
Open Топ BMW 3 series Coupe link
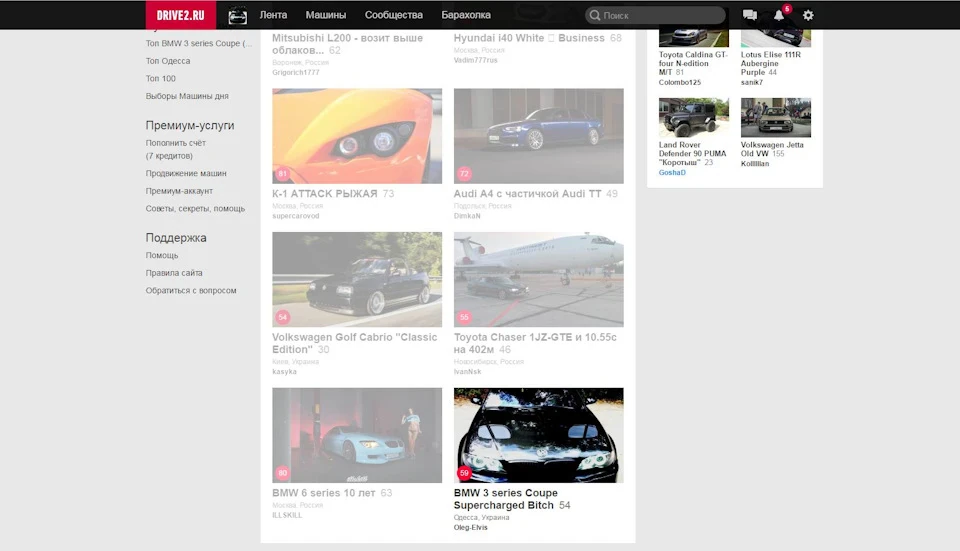(x=199, y=43)
